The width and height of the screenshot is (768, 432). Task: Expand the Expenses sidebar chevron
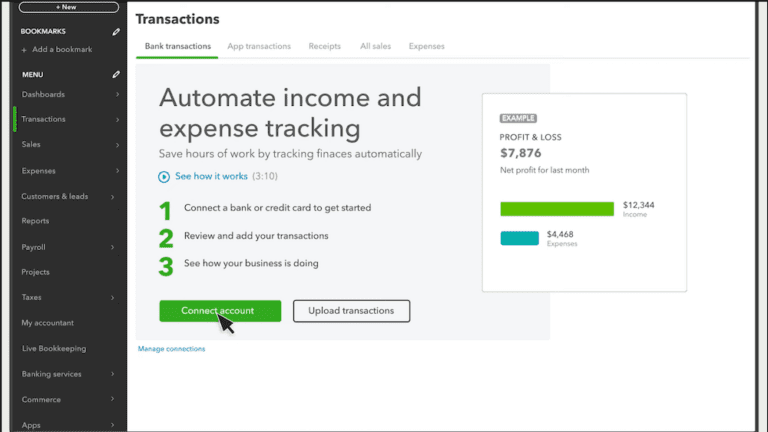(118, 171)
